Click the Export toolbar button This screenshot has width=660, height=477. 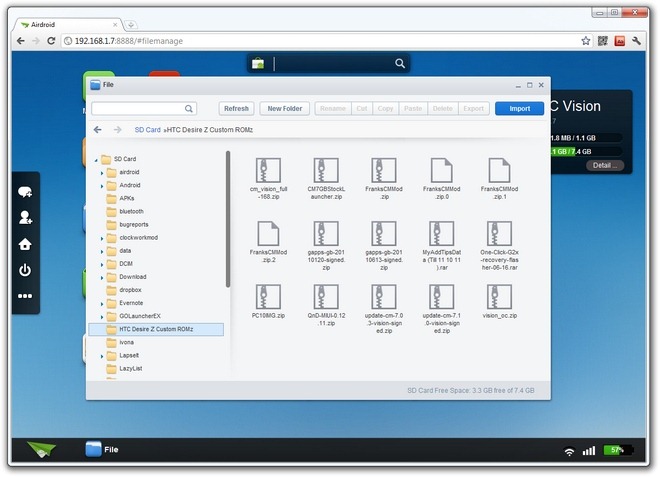[x=474, y=109]
